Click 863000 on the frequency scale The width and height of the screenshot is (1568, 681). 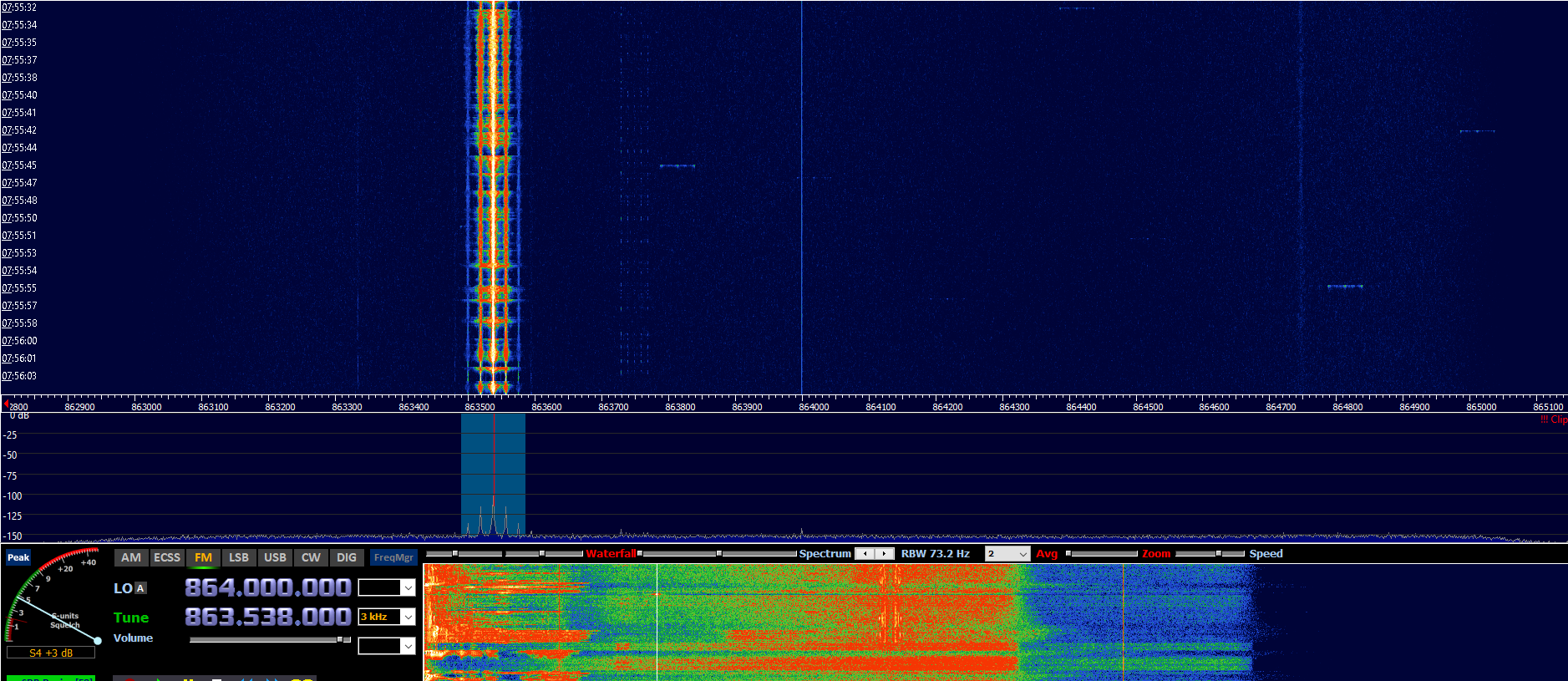pos(146,407)
